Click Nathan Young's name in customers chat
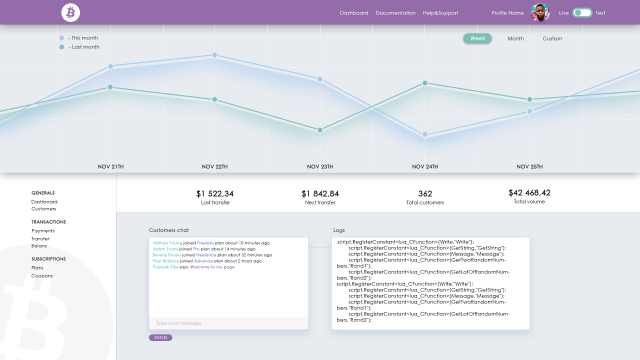This screenshot has width=640, height=360. click(167, 243)
